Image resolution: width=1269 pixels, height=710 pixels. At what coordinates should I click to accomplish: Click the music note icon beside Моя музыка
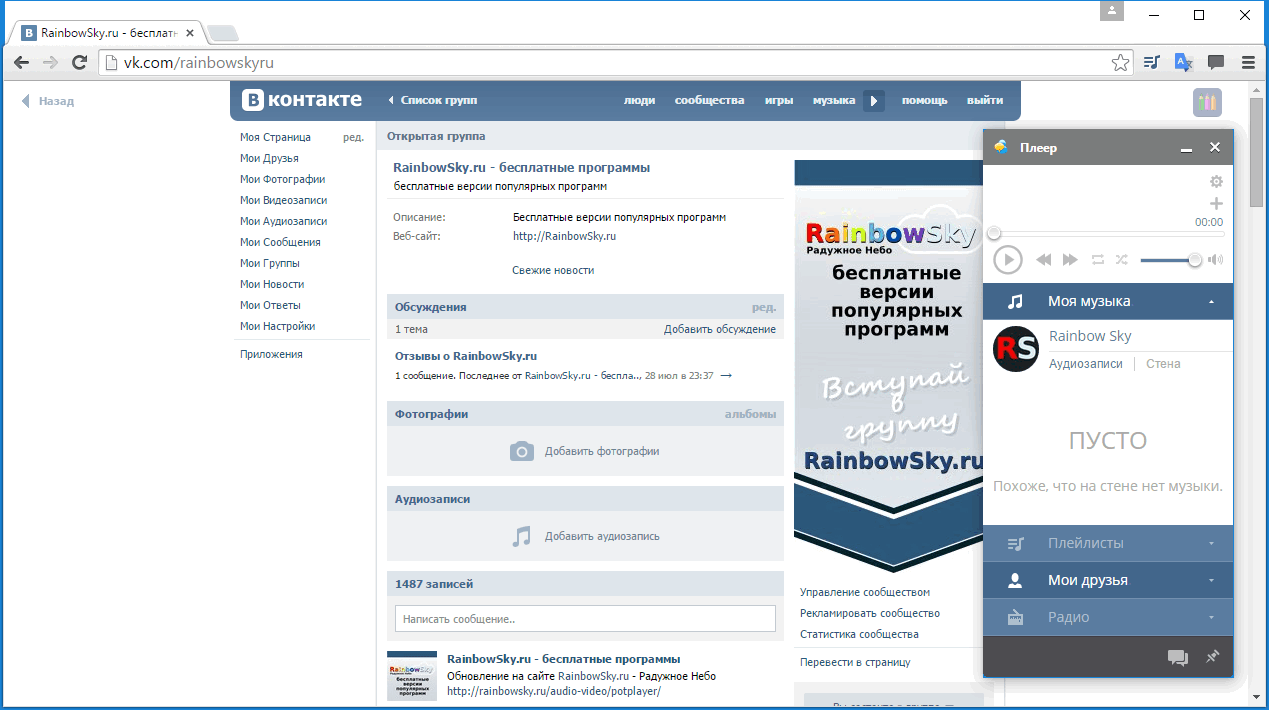(x=1015, y=301)
